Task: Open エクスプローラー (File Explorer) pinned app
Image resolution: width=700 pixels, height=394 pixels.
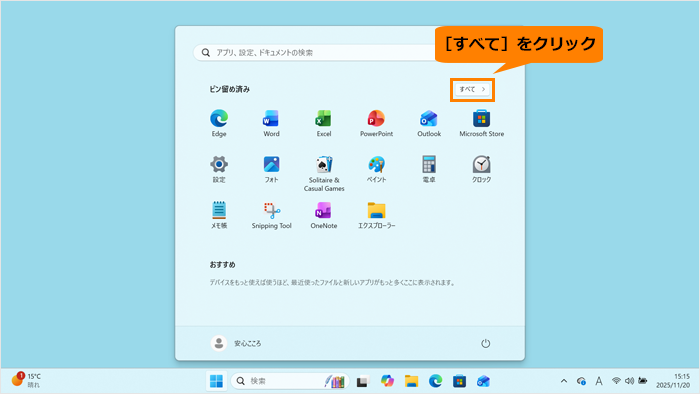Action: tap(376, 215)
